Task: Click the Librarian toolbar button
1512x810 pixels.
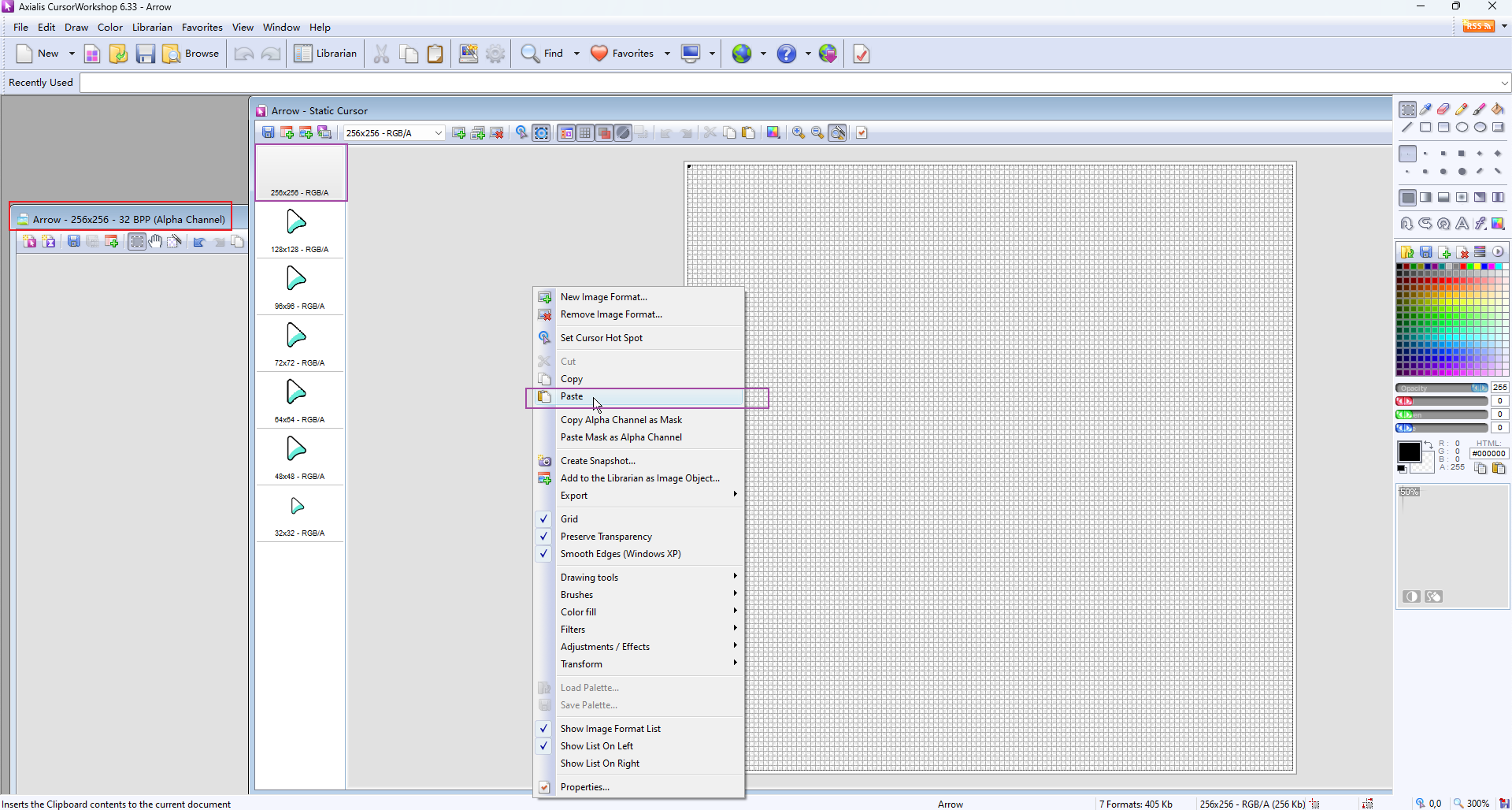Action: pos(326,54)
